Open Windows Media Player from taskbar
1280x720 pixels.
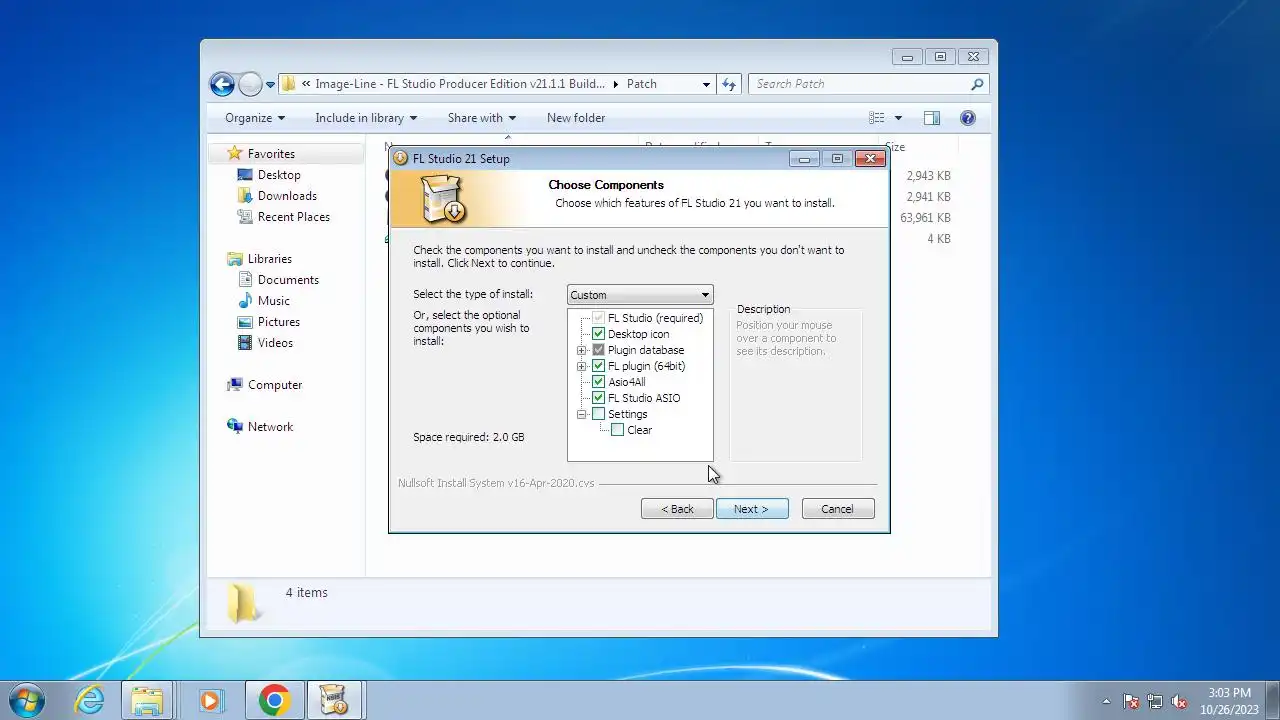(x=210, y=700)
